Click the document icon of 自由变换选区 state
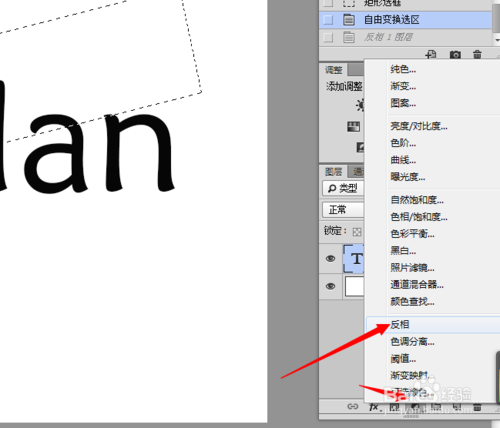This screenshot has width=500, height=428. pyautogui.click(x=349, y=20)
